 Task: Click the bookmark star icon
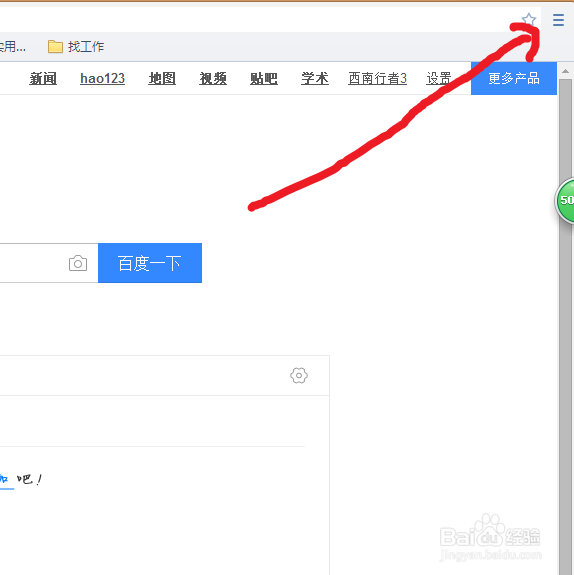(529, 19)
